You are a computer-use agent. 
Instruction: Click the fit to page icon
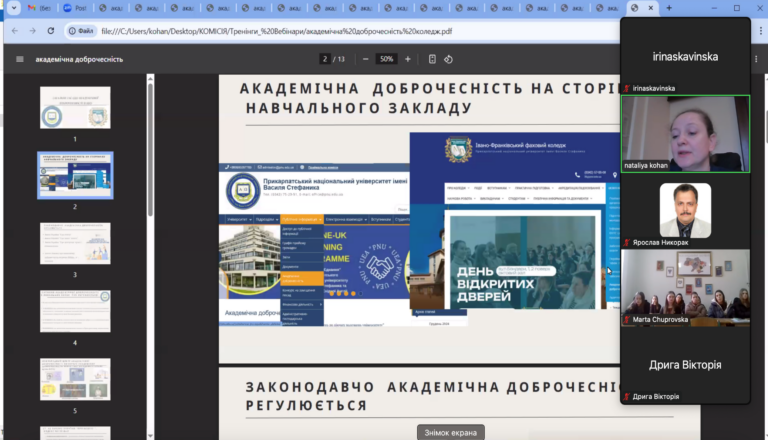click(x=432, y=59)
